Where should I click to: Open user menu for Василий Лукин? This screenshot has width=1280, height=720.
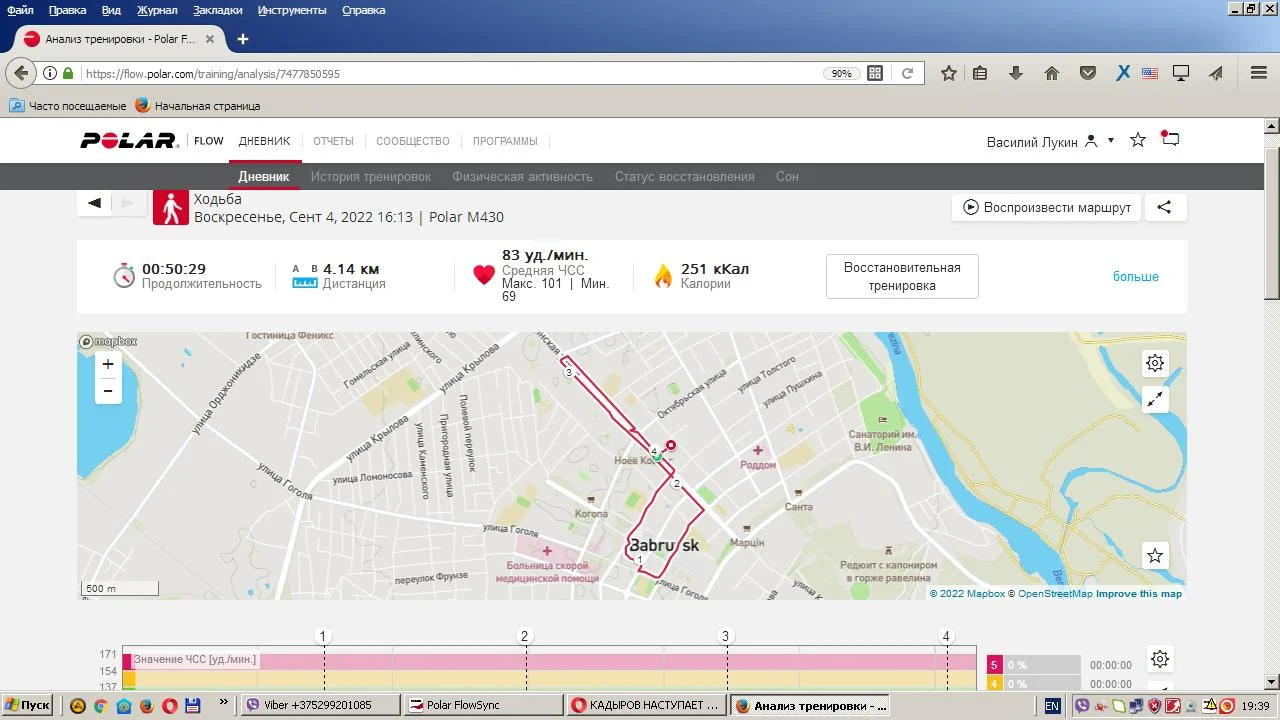coord(1050,142)
